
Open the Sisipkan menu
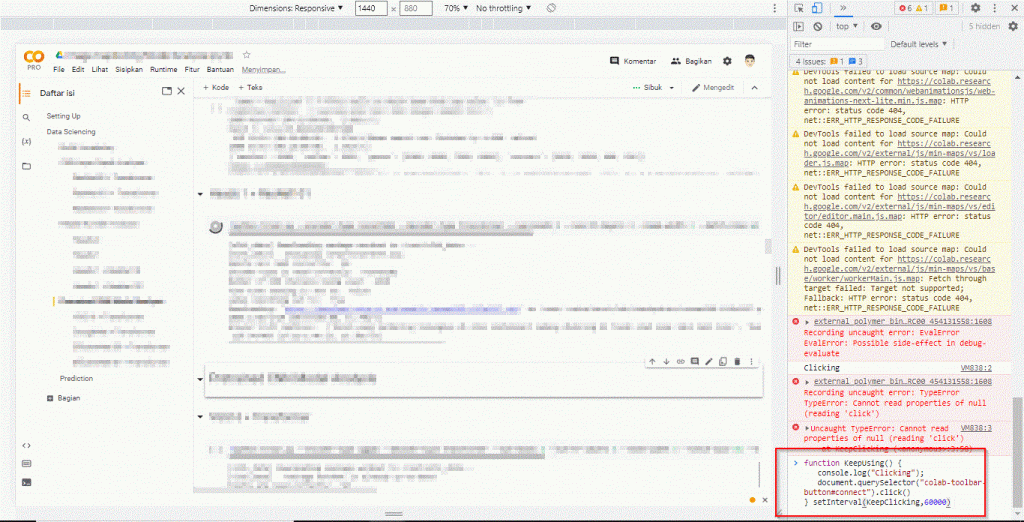coord(129,70)
